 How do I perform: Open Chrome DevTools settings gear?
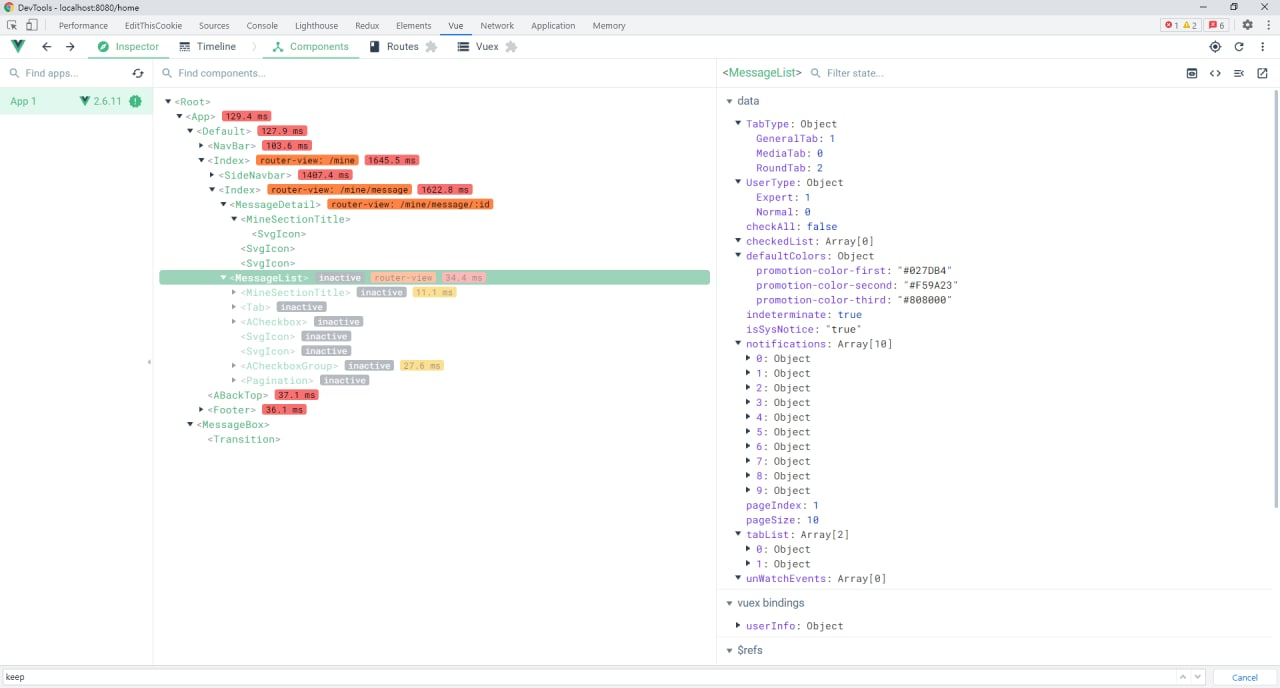(1247, 25)
